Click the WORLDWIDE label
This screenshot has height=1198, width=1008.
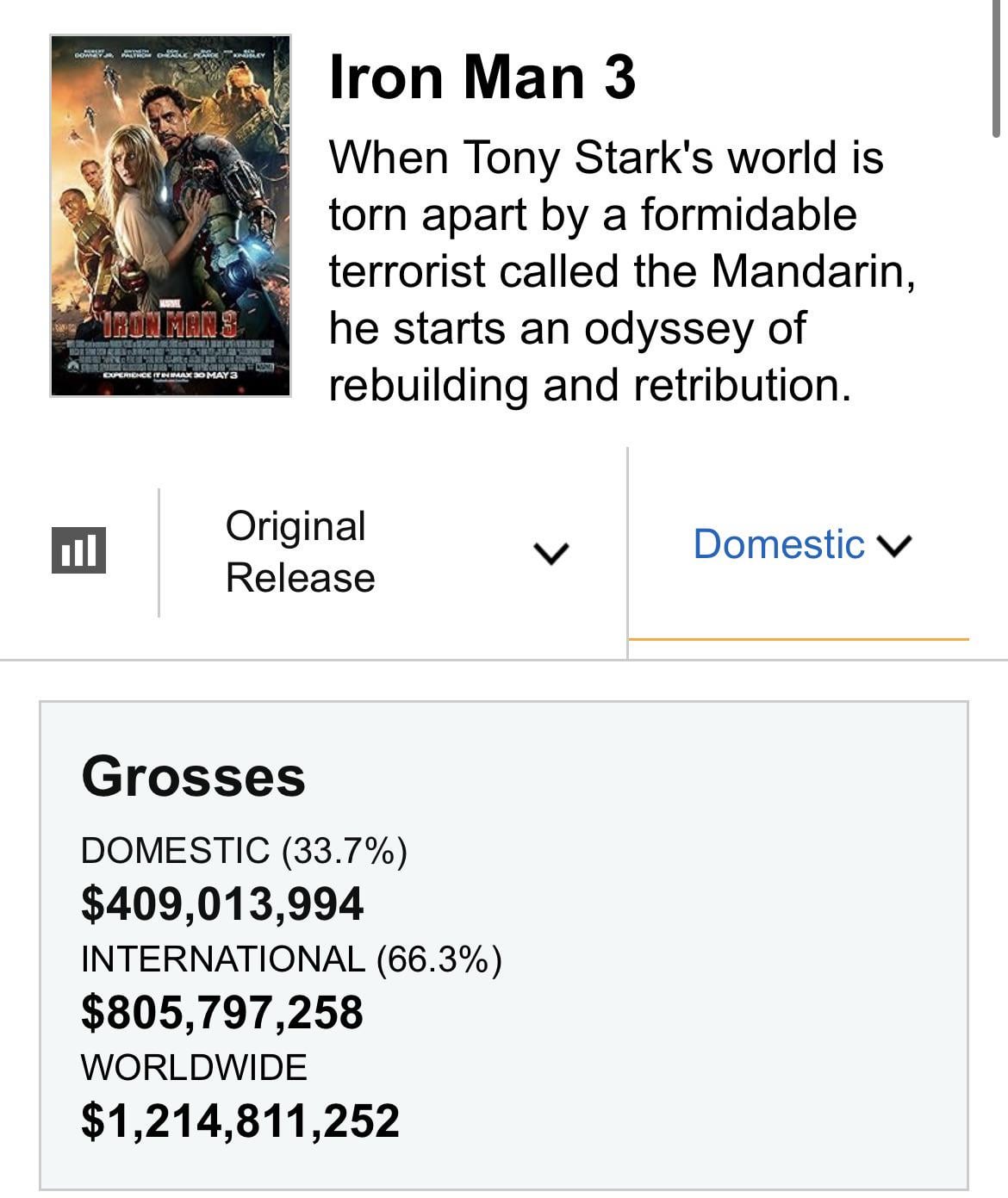click(194, 1068)
